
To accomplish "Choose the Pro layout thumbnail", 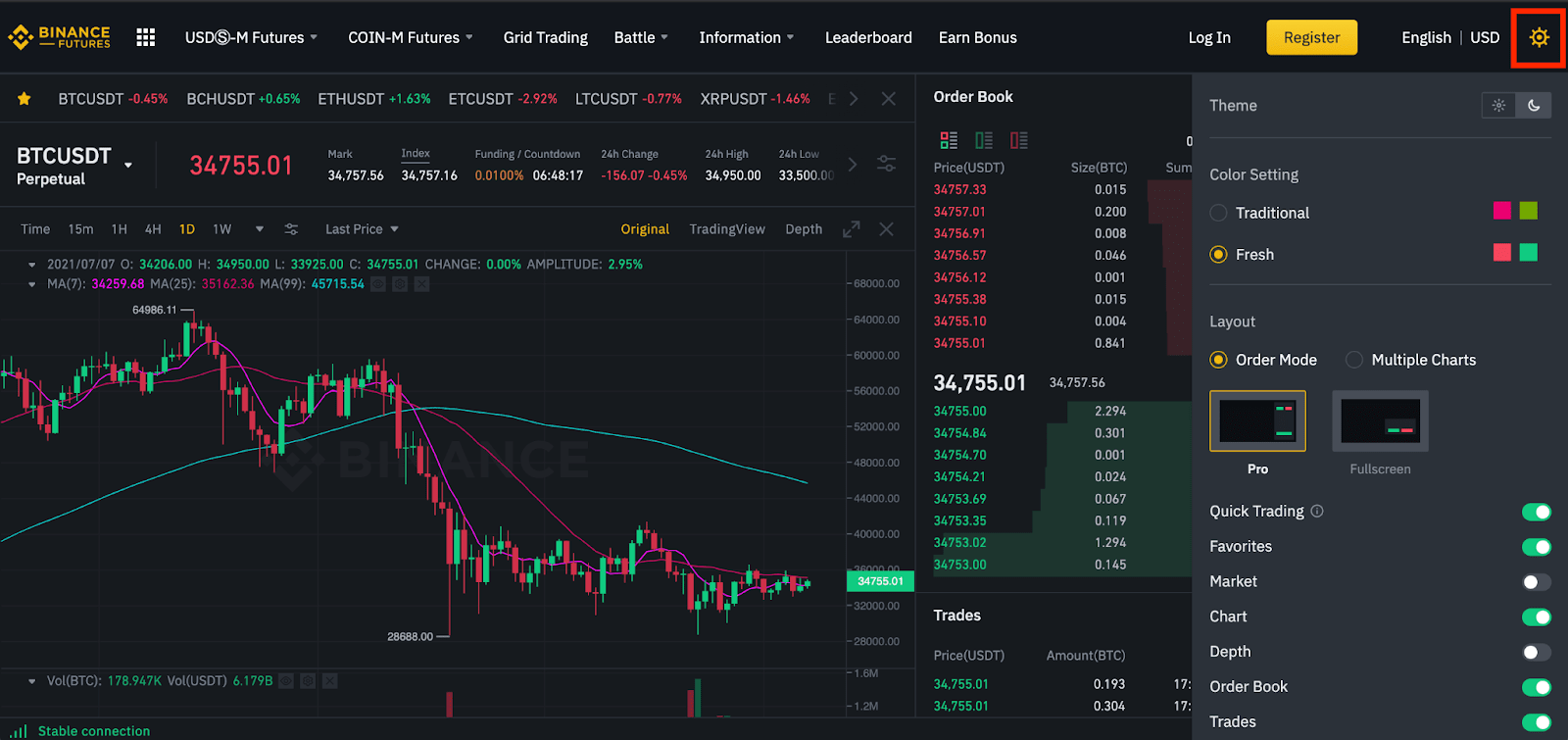I will click(x=1257, y=420).
